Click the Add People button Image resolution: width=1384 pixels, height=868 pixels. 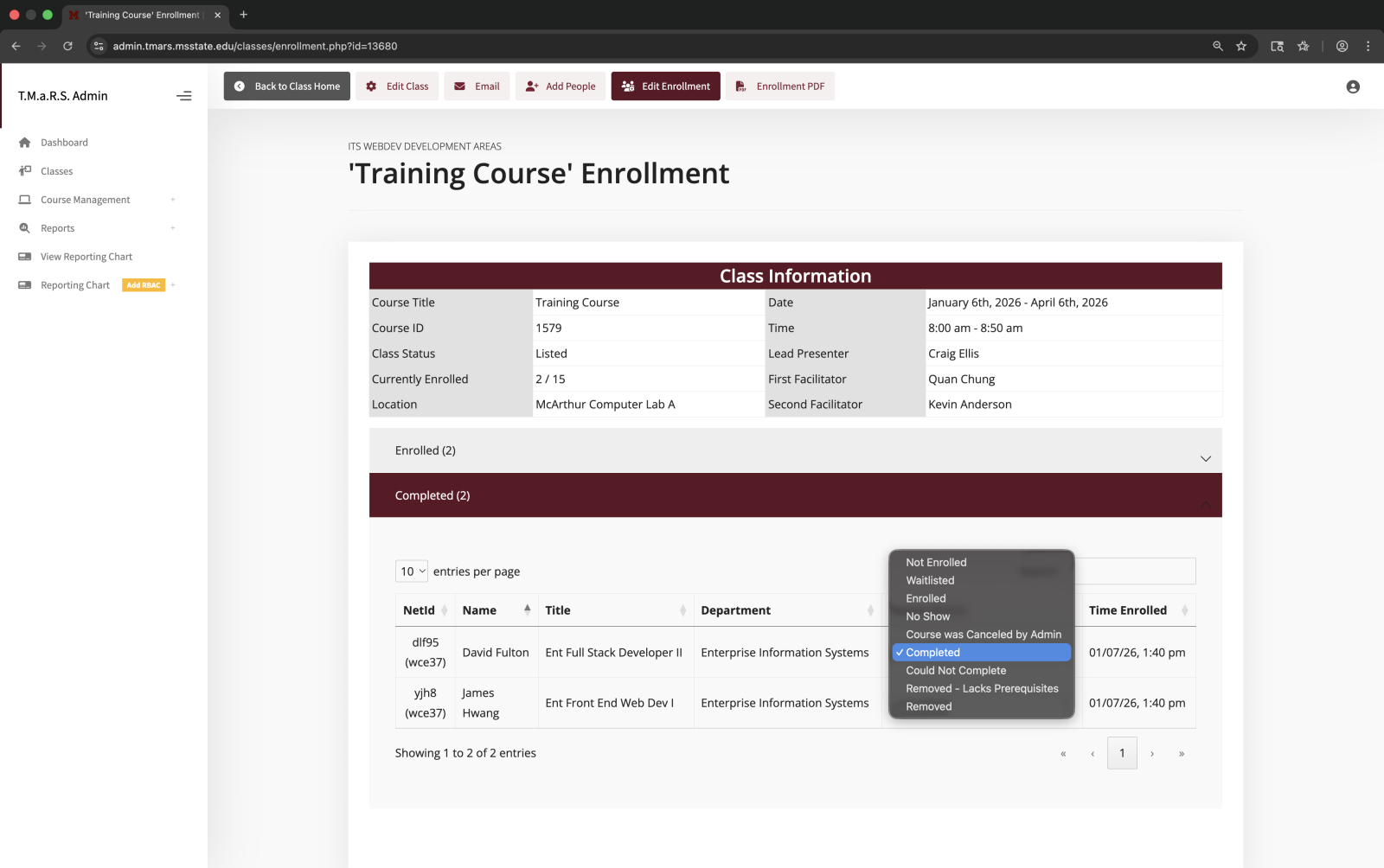point(561,86)
